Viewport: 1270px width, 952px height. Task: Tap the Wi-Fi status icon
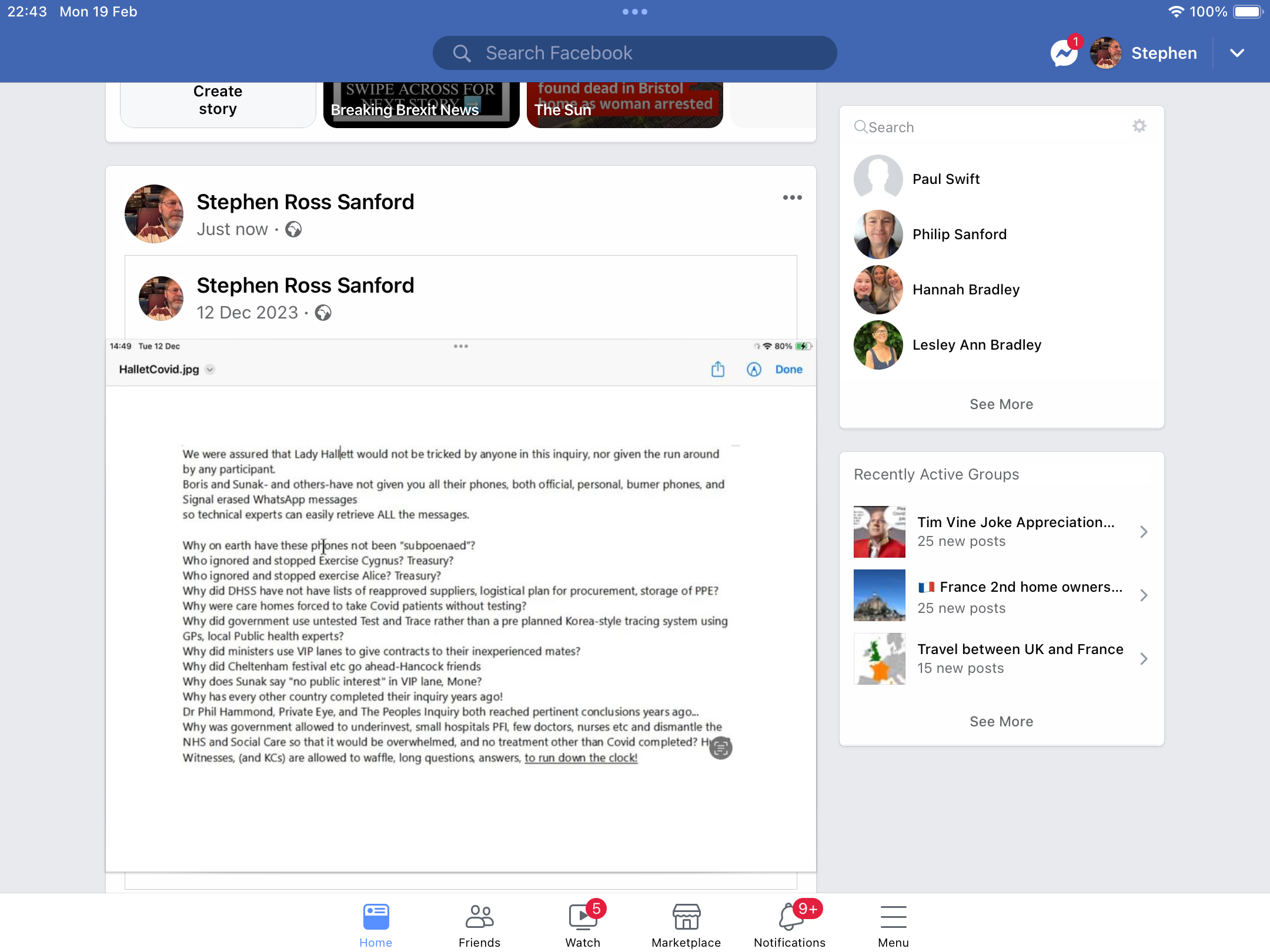tap(1176, 12)
